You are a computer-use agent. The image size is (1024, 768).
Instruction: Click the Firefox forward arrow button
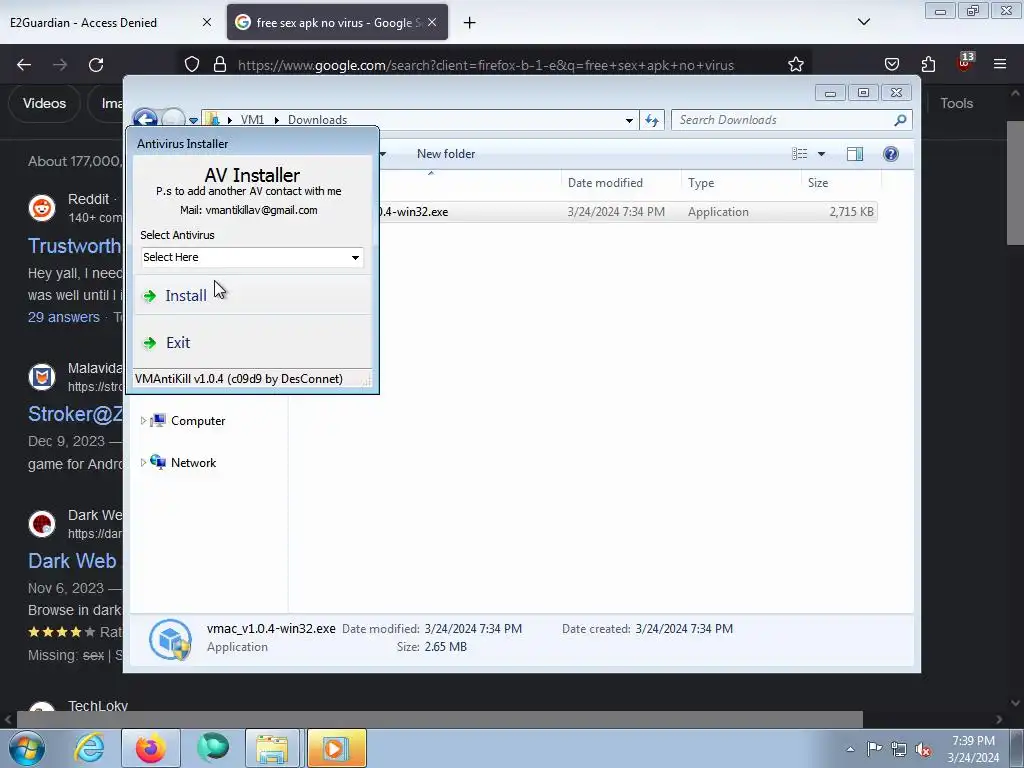tap(60, 65)
